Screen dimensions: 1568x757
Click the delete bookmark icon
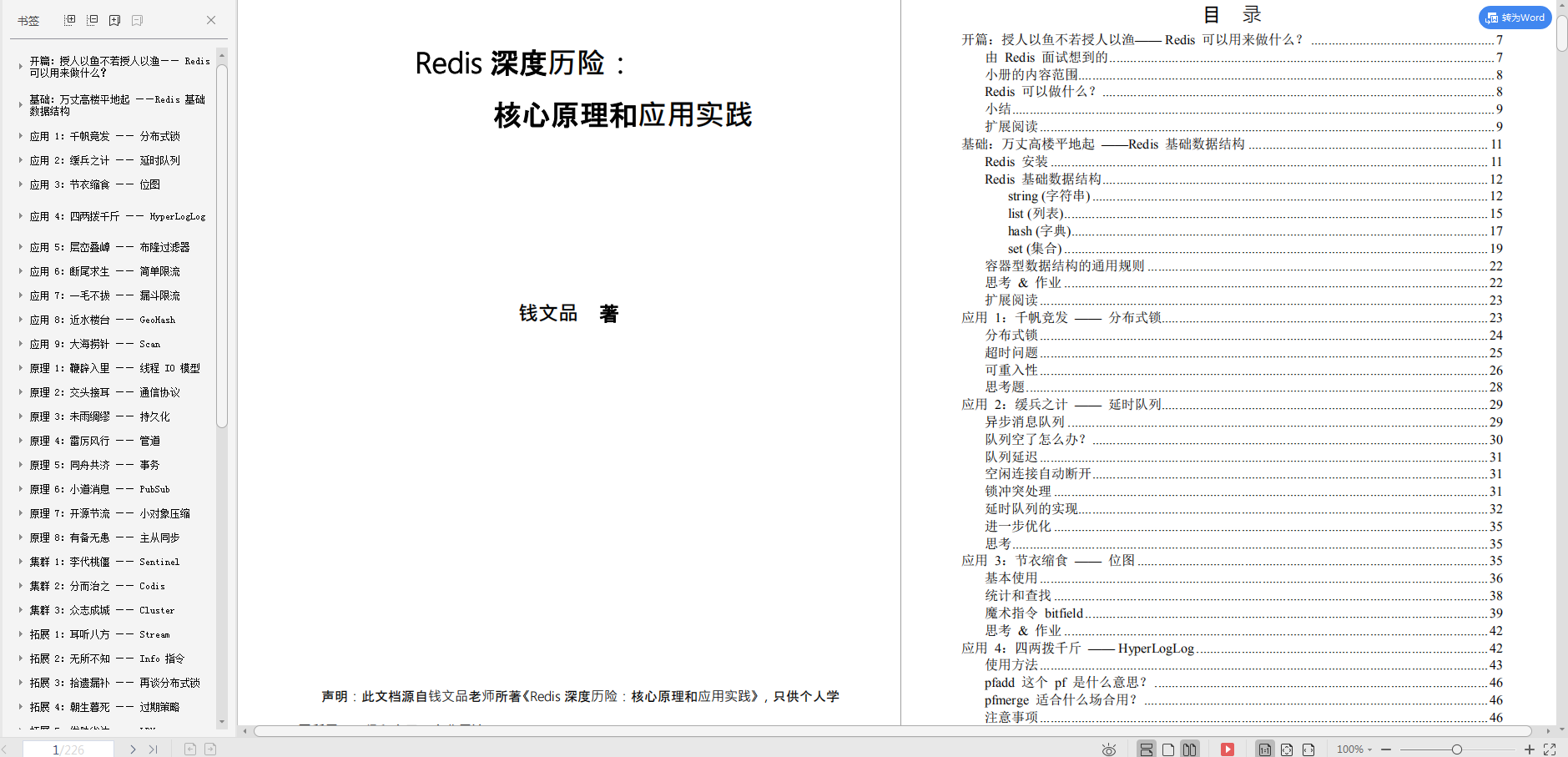click(x=138, y=20)
